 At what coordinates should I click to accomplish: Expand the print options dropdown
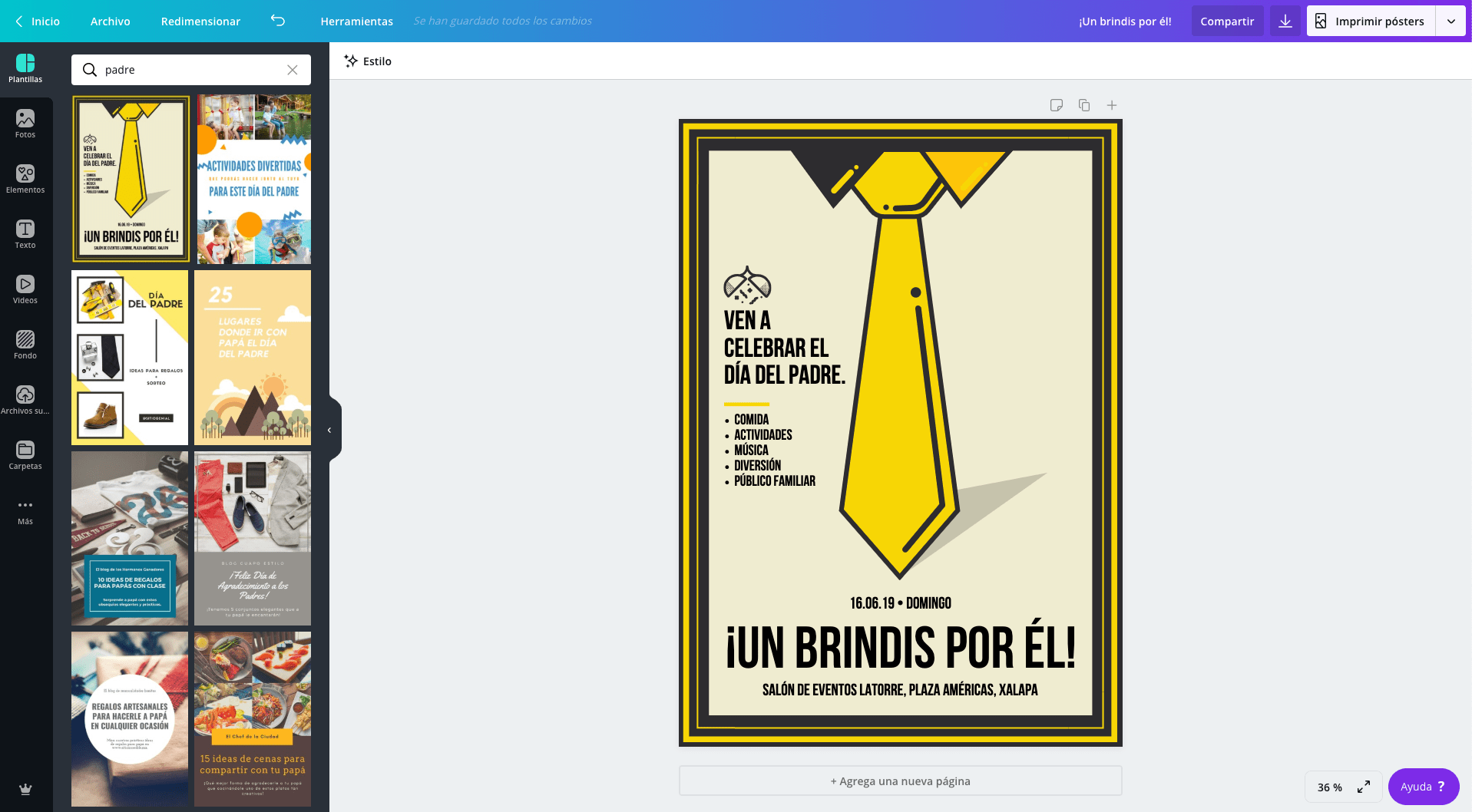pyautogui.click(x=1451, y=21)
